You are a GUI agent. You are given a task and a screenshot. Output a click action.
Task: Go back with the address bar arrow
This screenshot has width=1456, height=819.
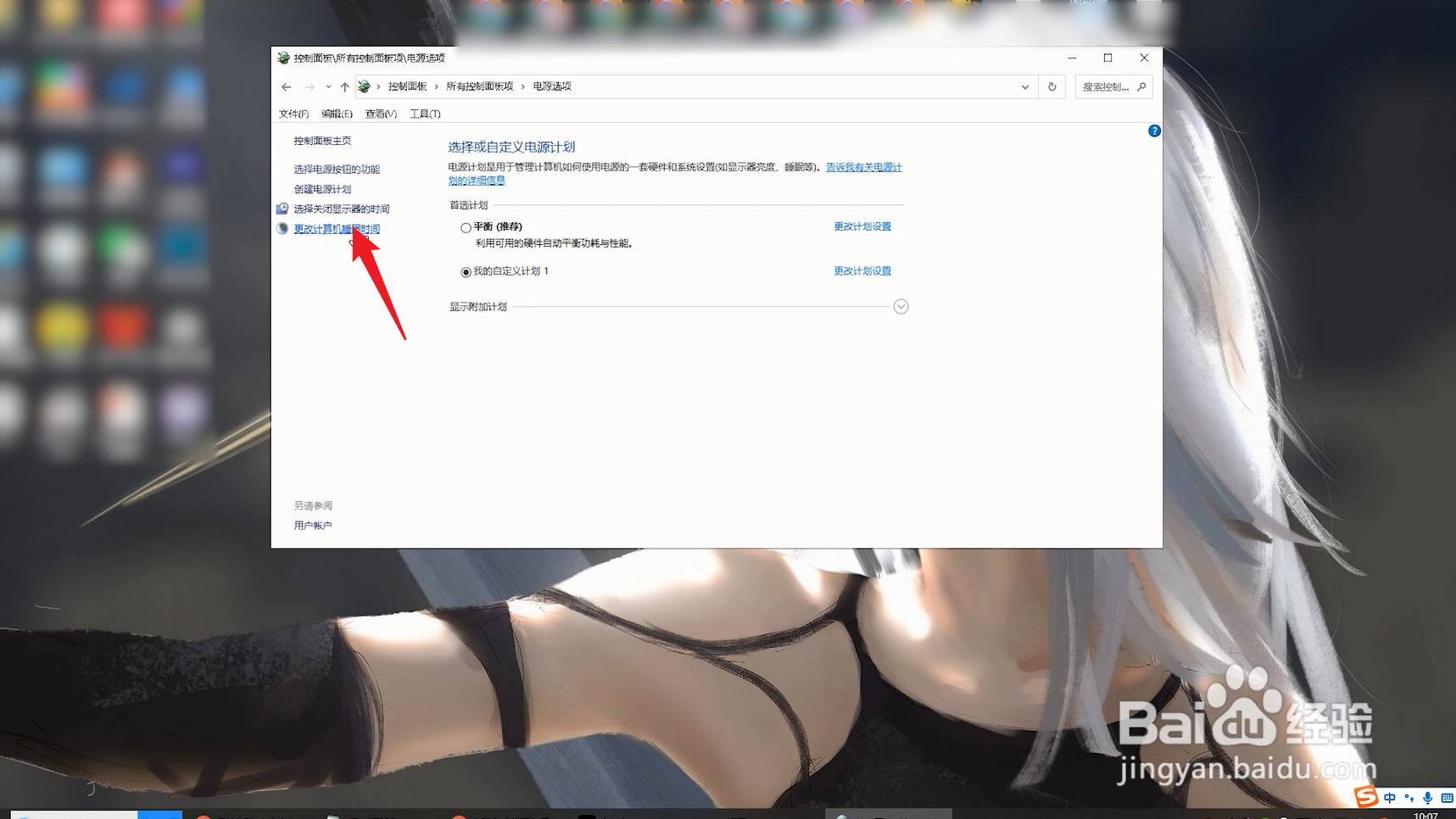pyautogui.click(x=287, y=86)
